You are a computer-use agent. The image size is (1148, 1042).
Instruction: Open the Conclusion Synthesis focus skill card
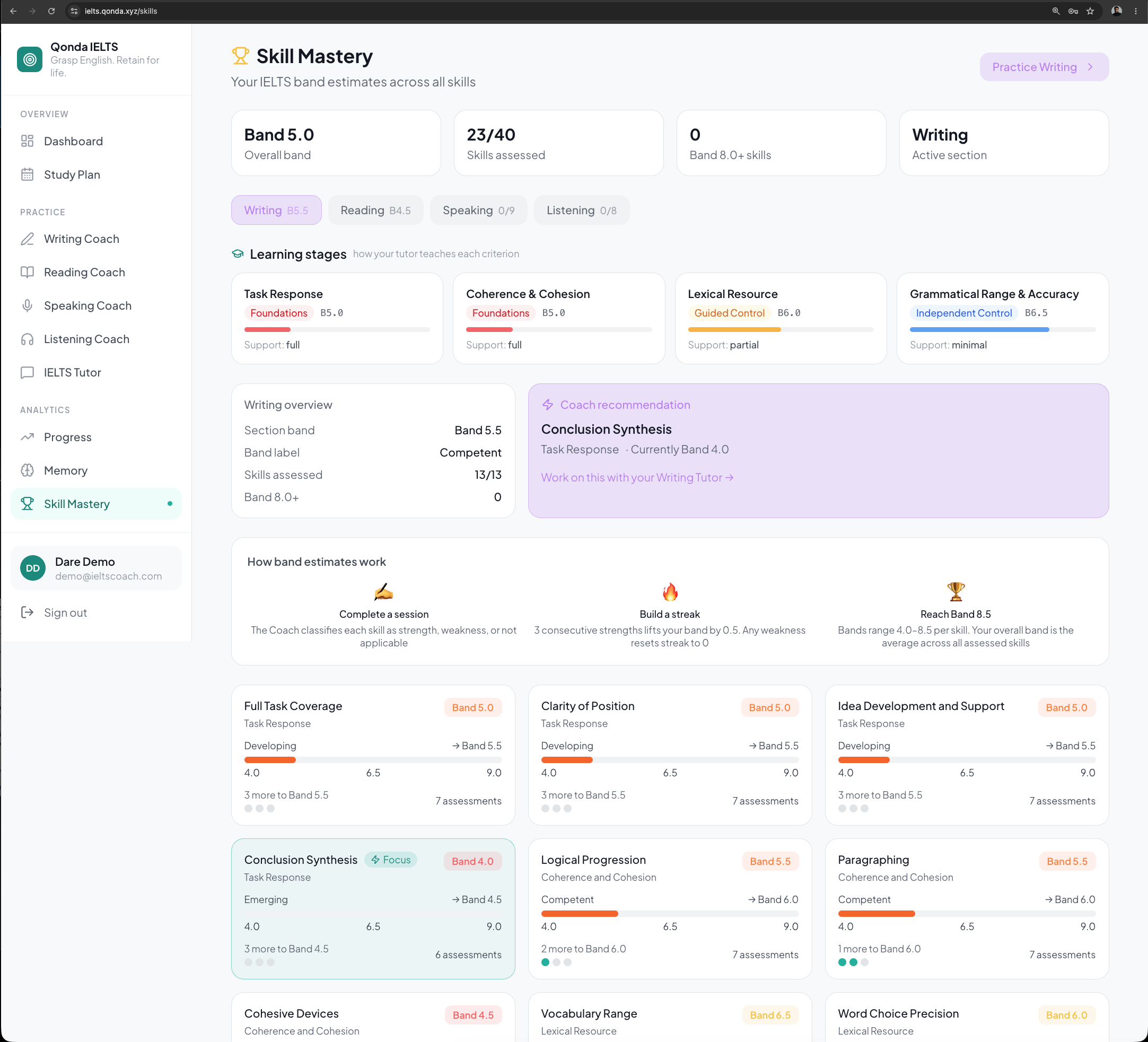coord(373,909)
